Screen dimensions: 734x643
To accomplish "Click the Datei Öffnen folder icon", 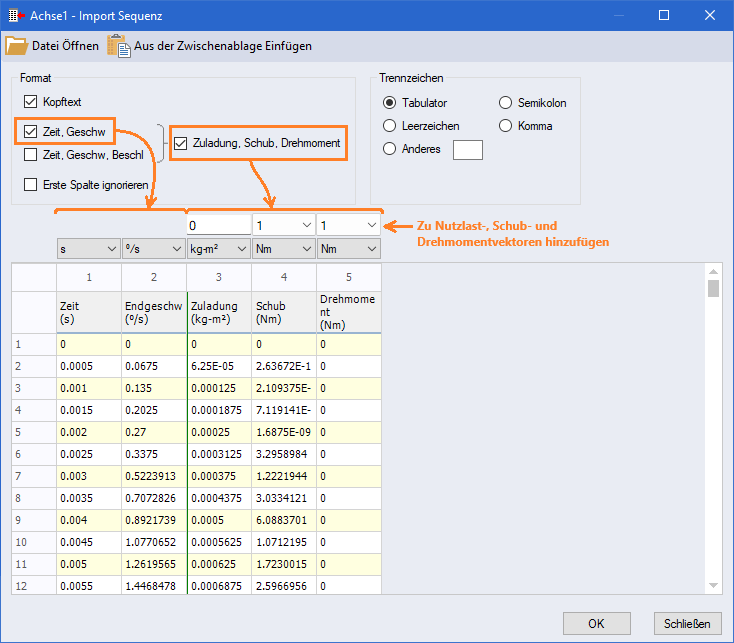I will click(16, 46).
